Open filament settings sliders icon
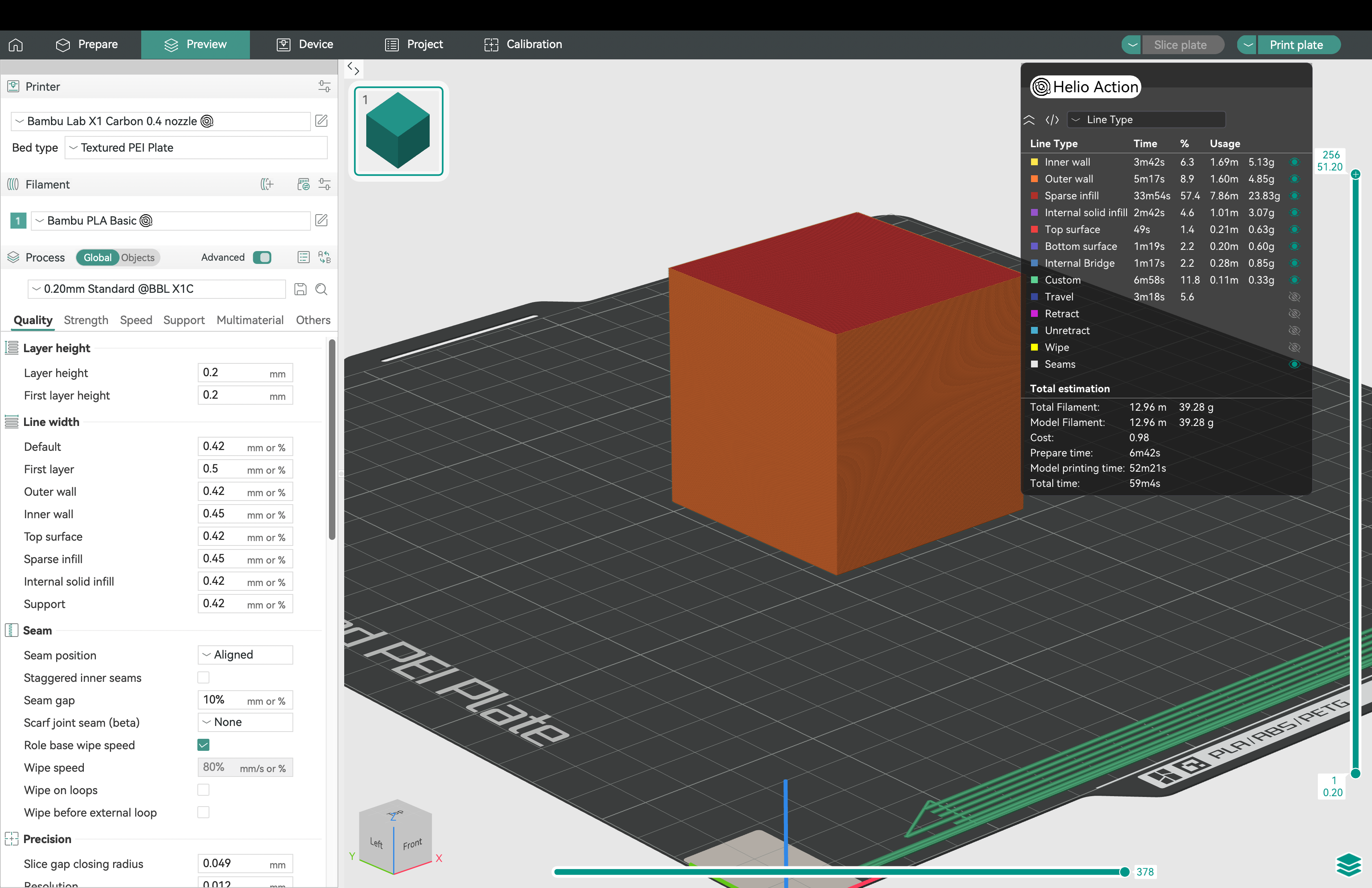 324,184
